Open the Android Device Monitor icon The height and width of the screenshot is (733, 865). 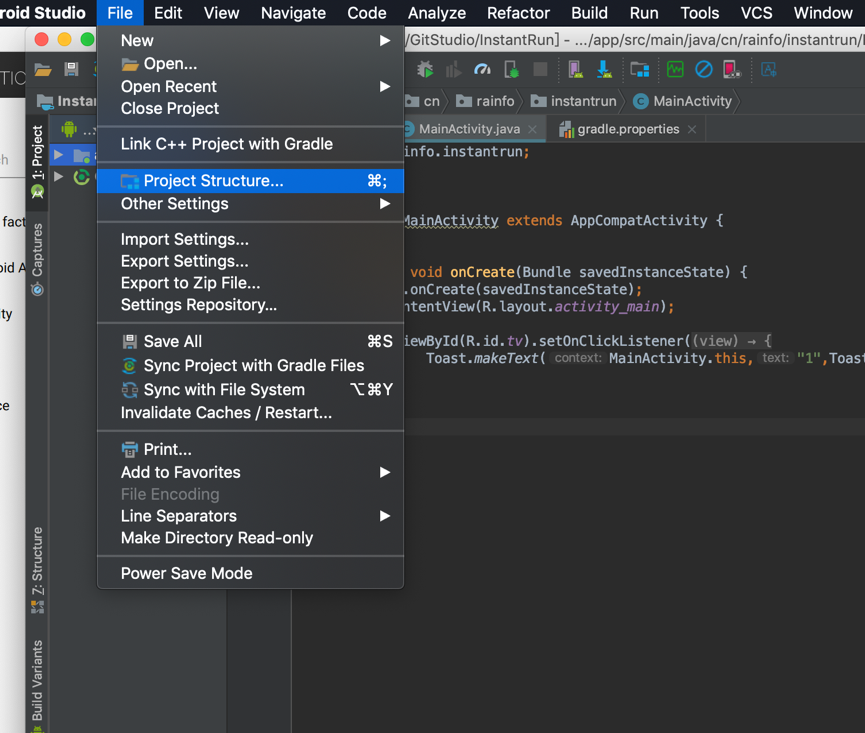pos(675,69)
